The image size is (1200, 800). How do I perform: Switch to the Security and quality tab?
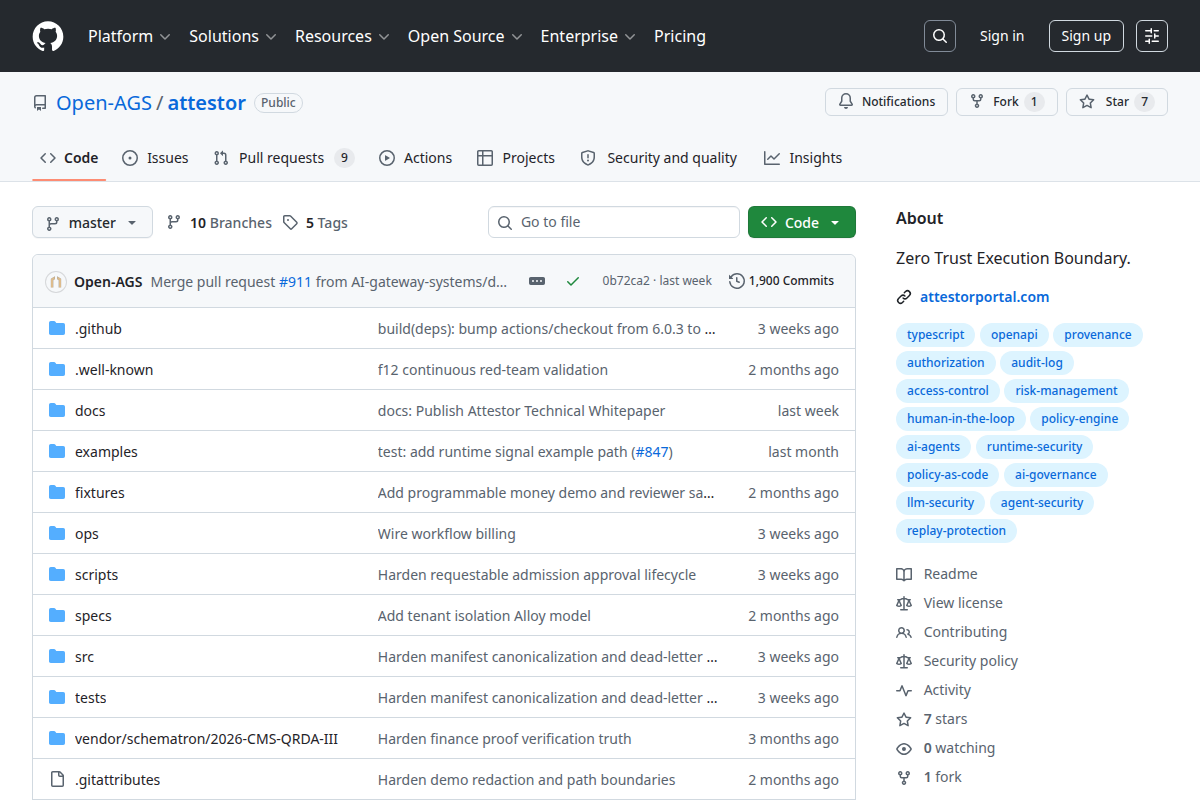point(659,158)
